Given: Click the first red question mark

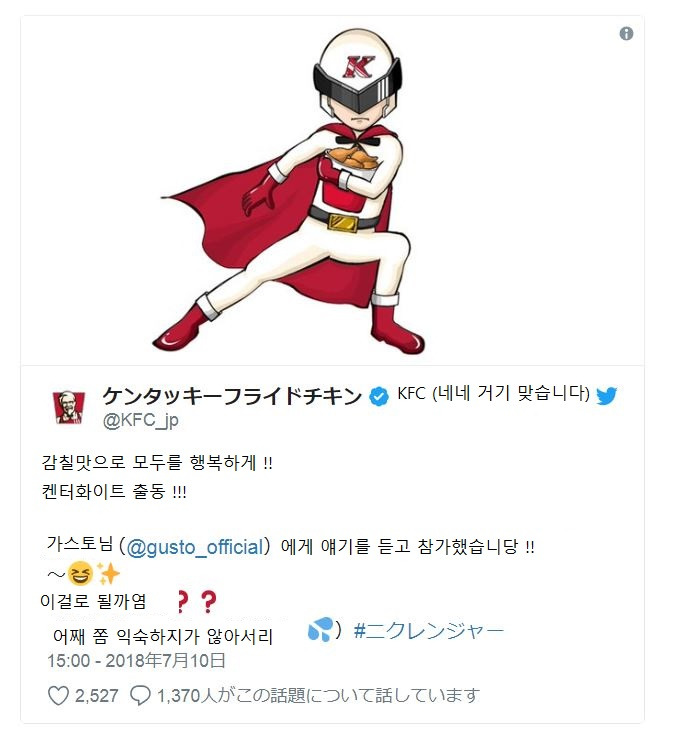Looking at the screenshot, I should click(182, 602).
